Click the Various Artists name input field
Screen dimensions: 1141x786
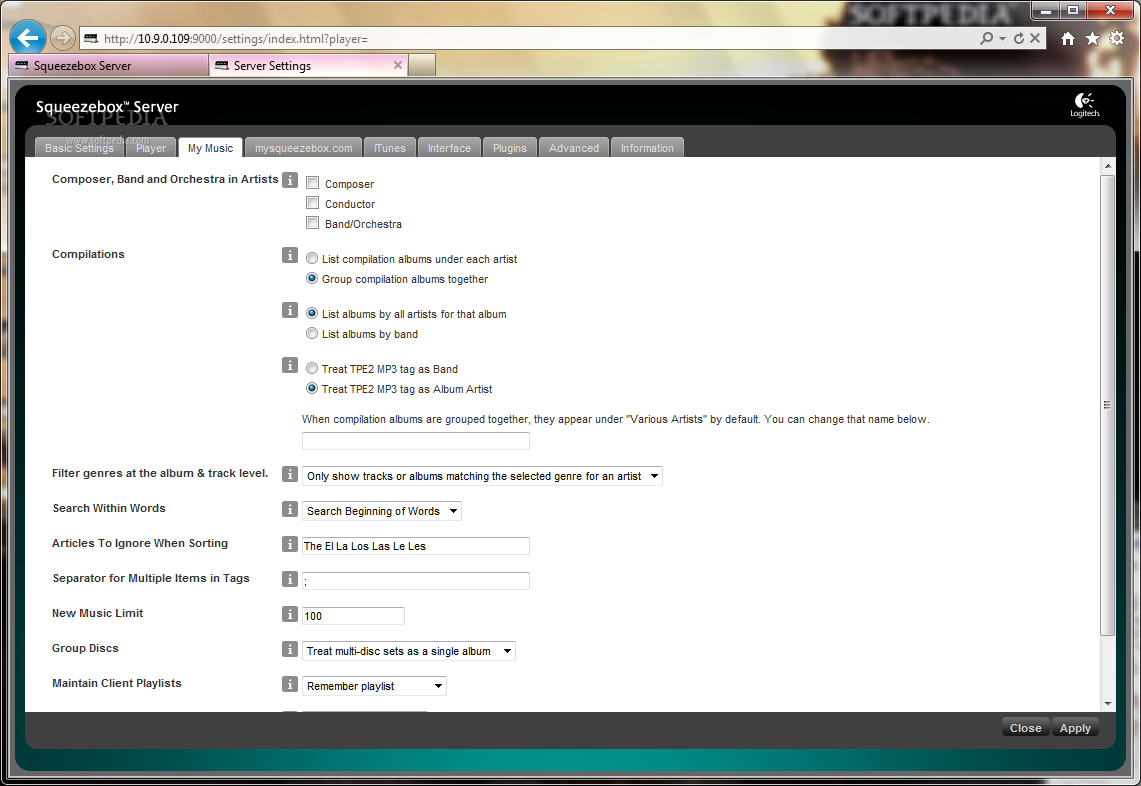416,440
